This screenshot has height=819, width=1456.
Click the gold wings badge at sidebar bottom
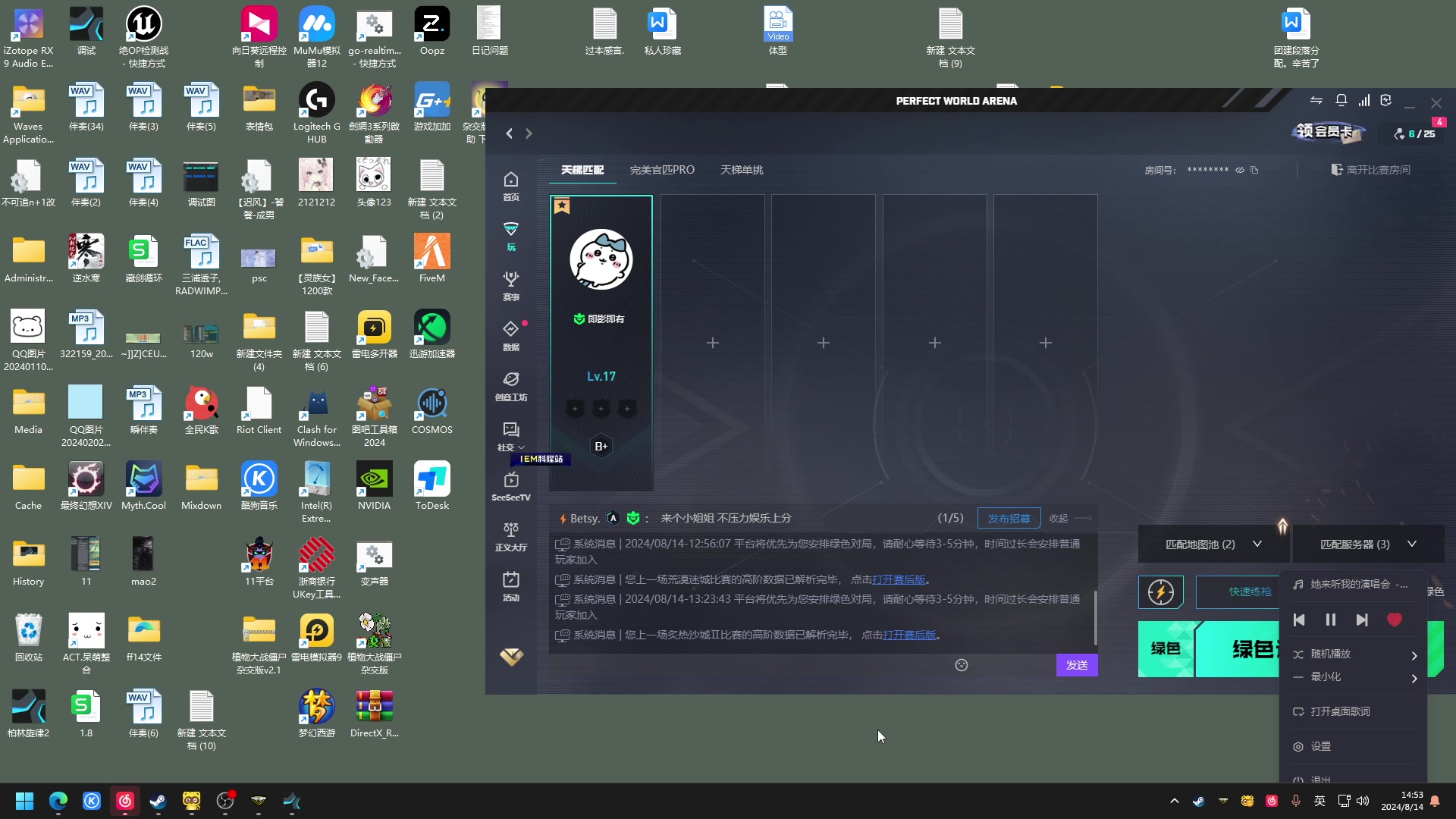pyautogui.click(x=511, y=657)
